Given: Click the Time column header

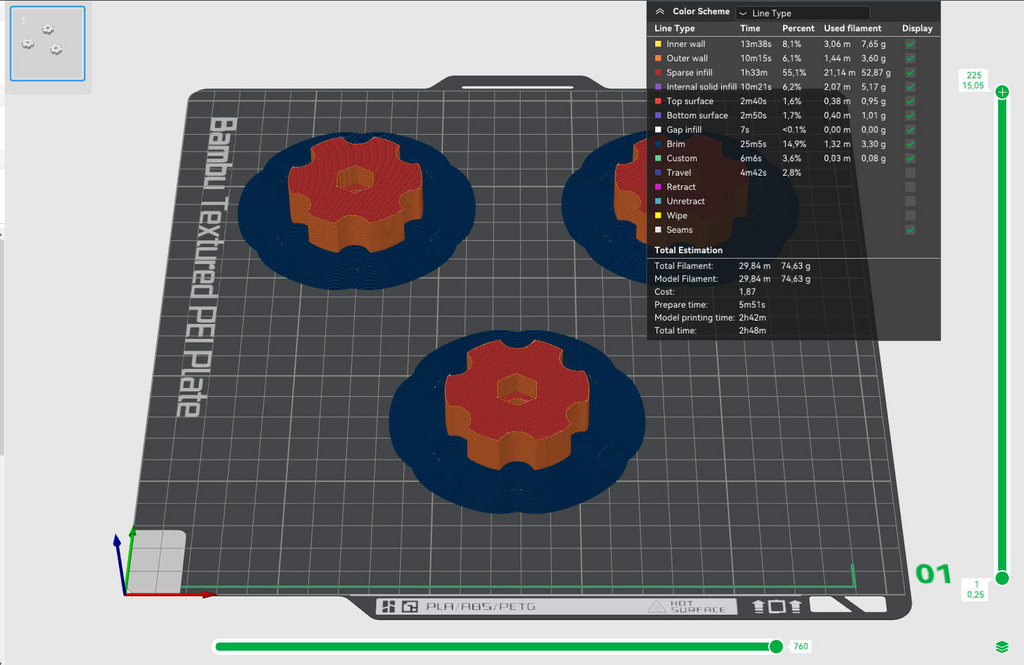Looking at the screenshot, I should pyautogui.click(x=750, y=29).
